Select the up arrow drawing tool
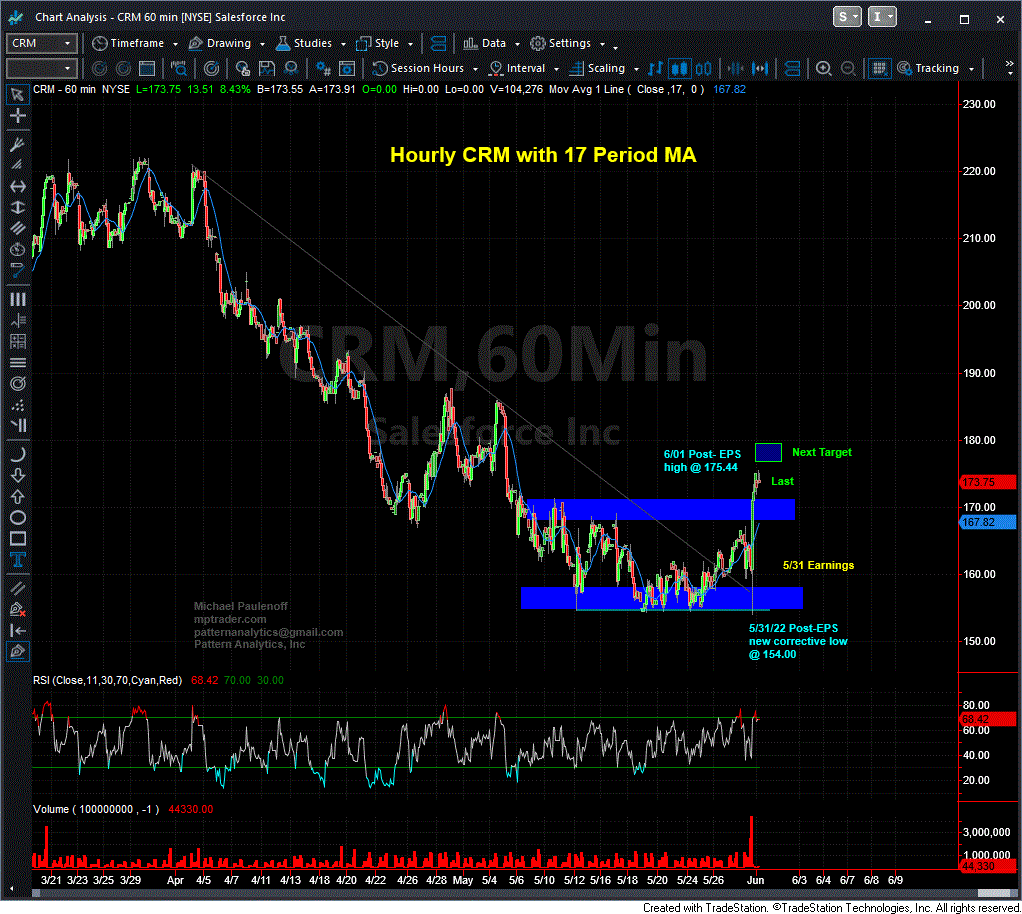The image size is (1022, 914). coord(18,496)
